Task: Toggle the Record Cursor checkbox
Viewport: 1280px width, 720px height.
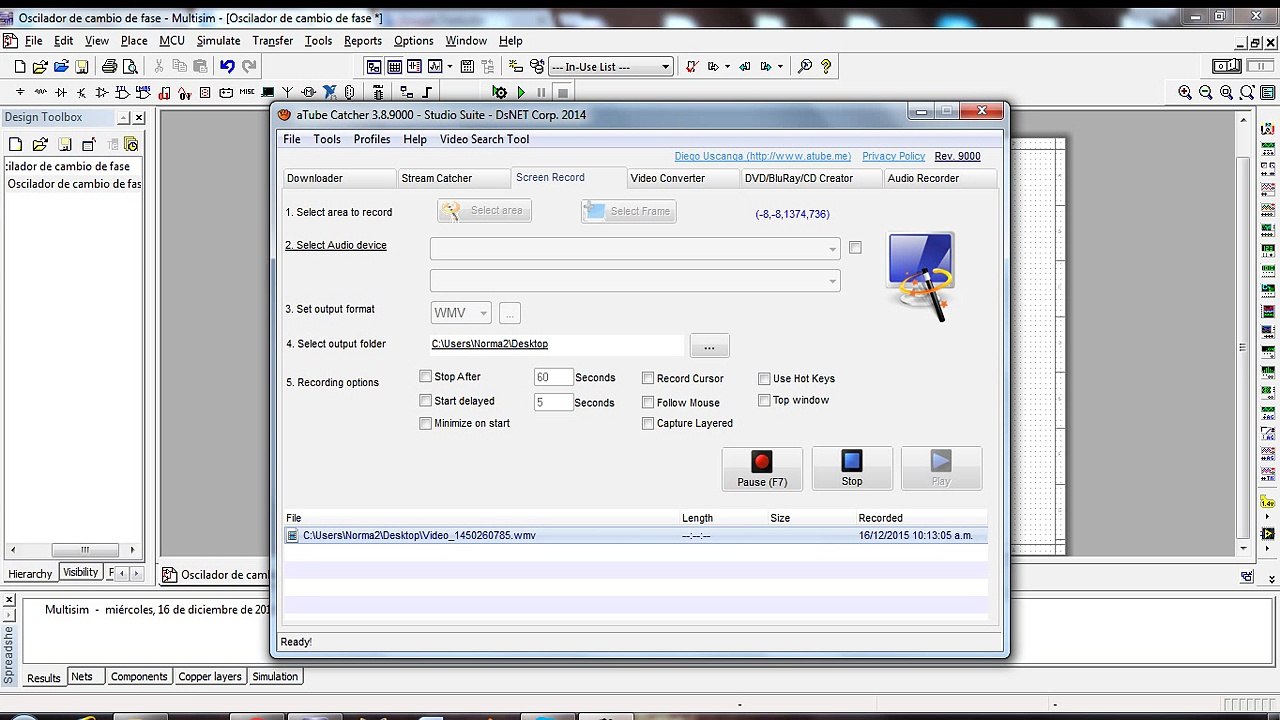Action: [648, 378]
